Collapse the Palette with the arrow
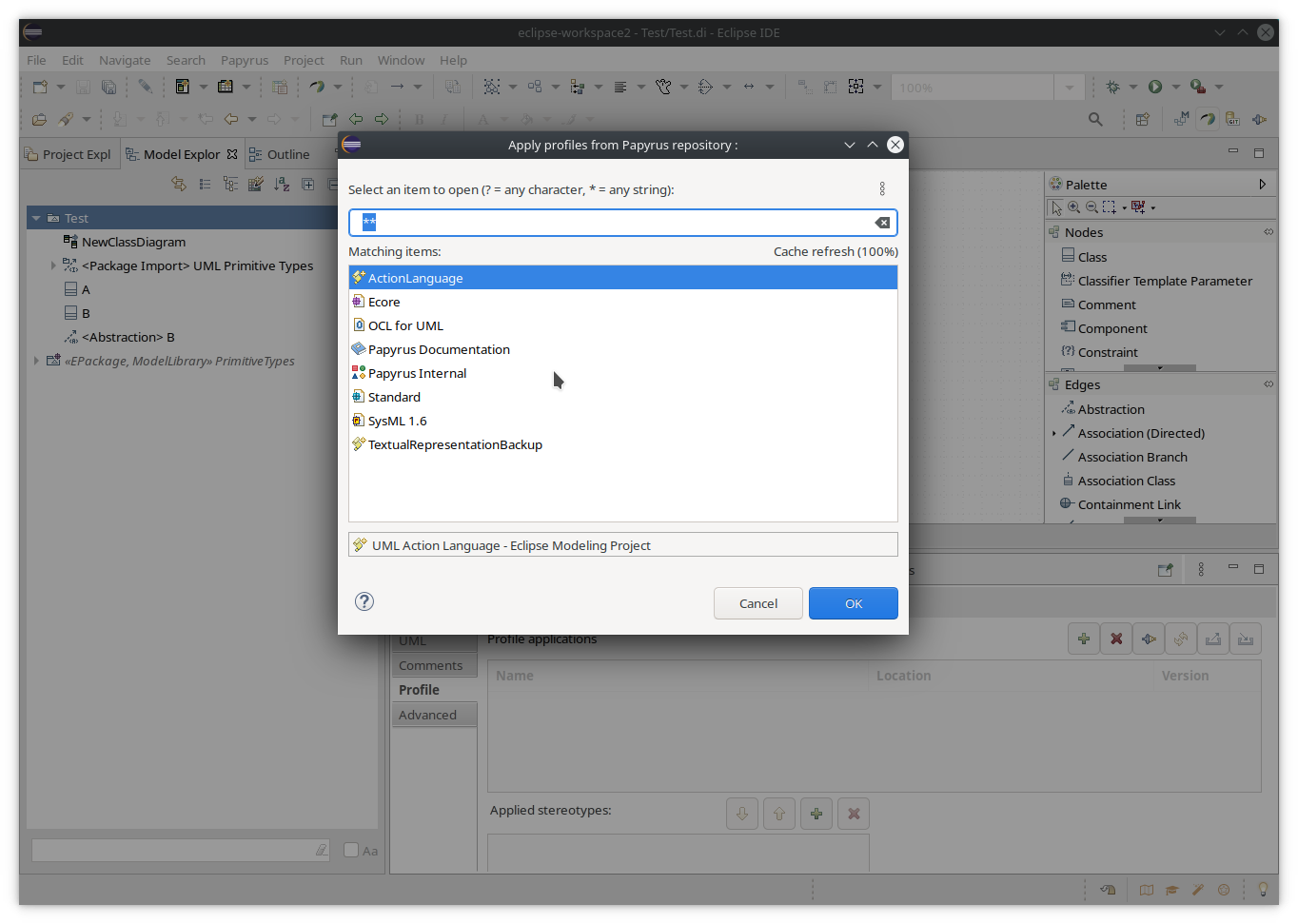The height and width of the screenshot is (924, 1298). point(1262,185)
